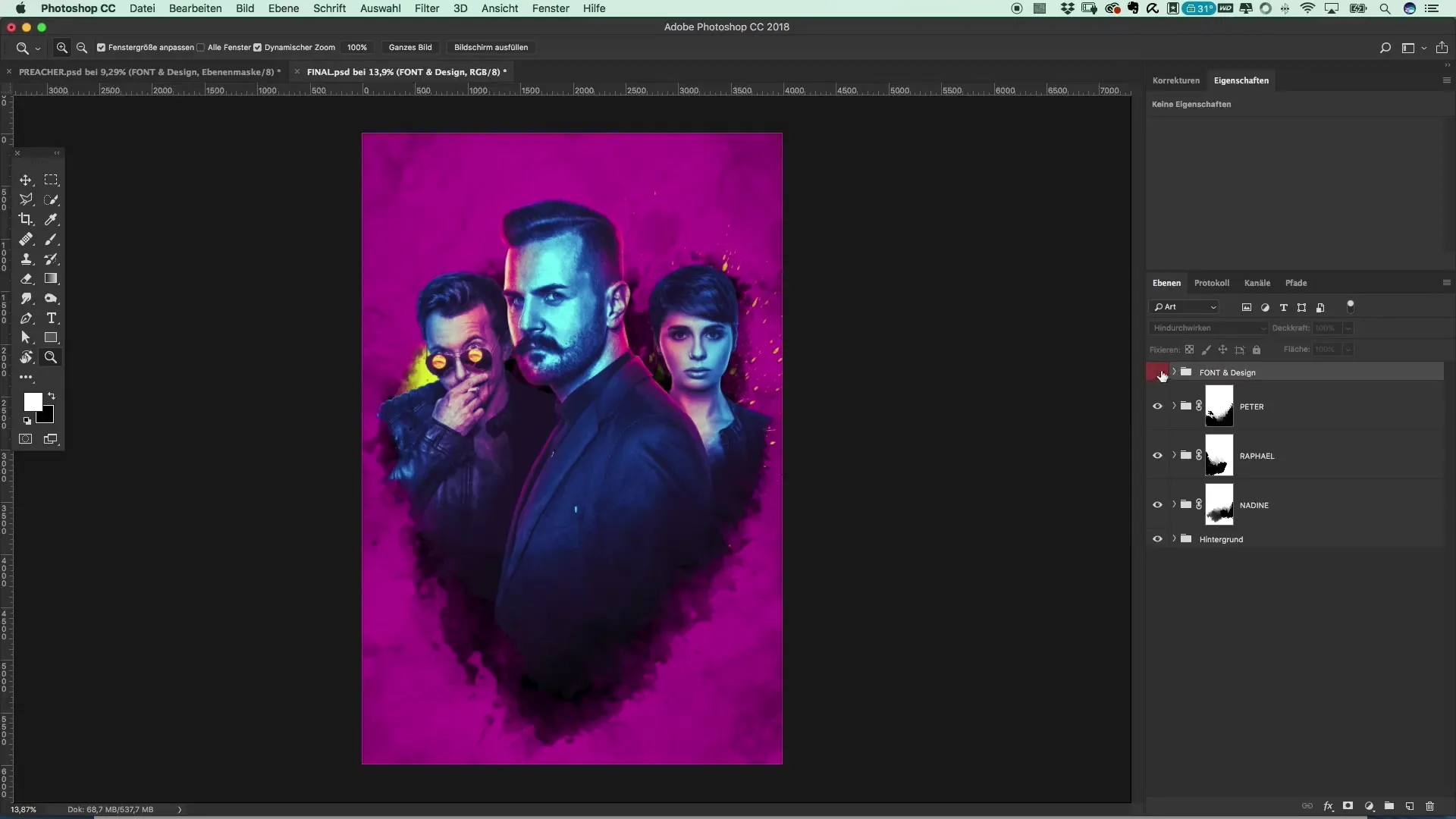1456x819 pixels.
Task: Switch to the Korrekturen tab
Action: pos(1175,80)
